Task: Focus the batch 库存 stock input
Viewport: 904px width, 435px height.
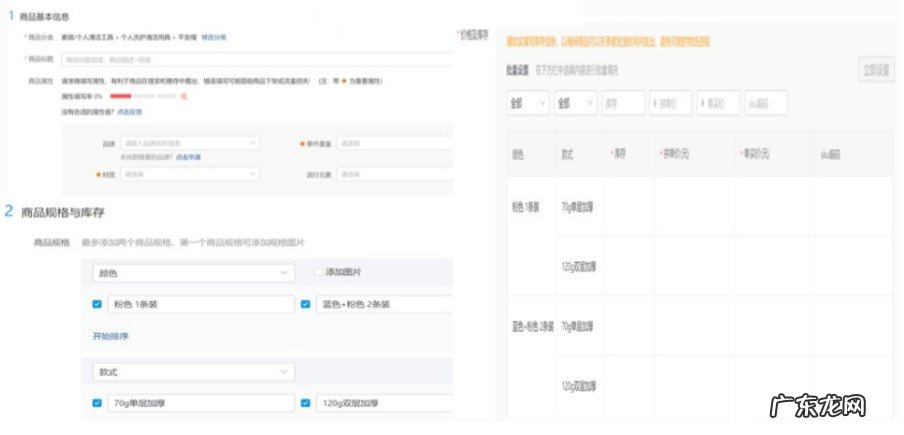Action: tap(623, 103)
